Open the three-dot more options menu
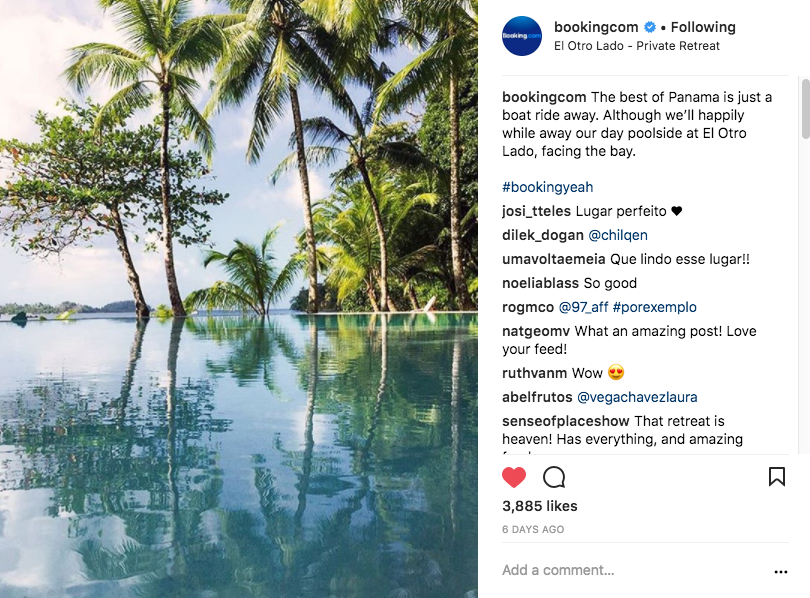Screen dimensions: 810x598 pyautogui.click(x=781, y=572)
